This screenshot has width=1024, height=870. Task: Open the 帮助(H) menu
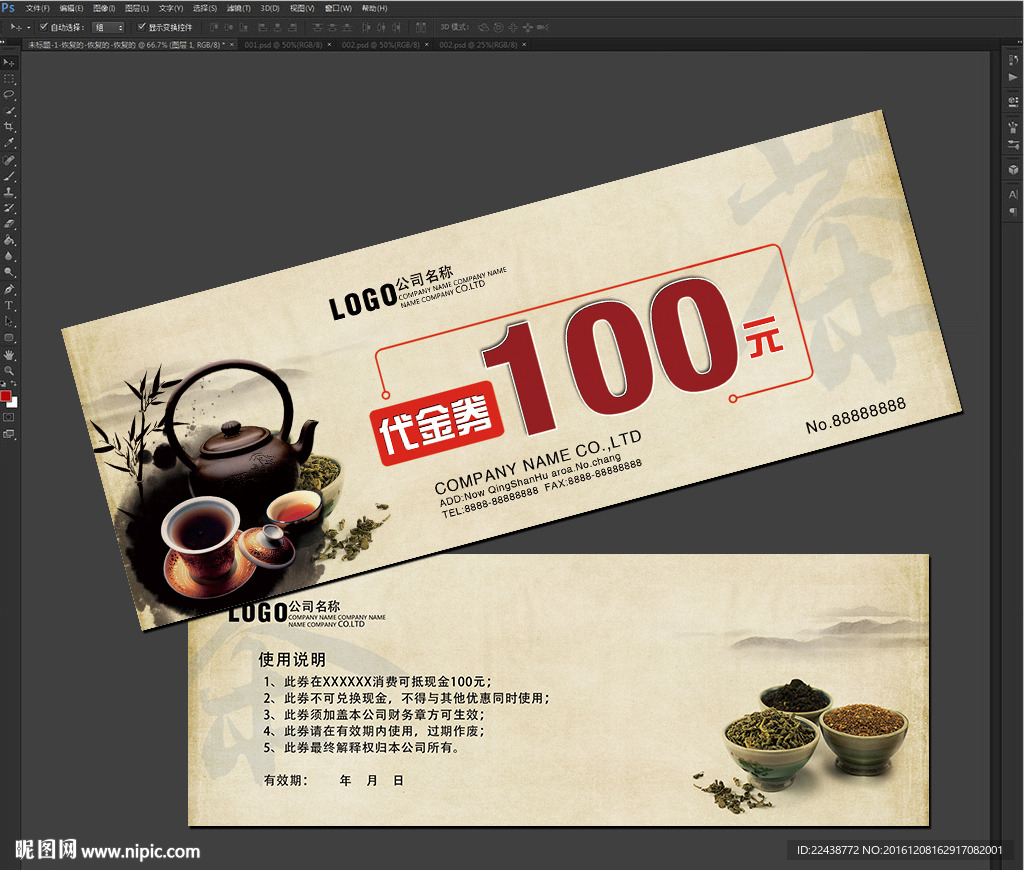click(375, 8)
